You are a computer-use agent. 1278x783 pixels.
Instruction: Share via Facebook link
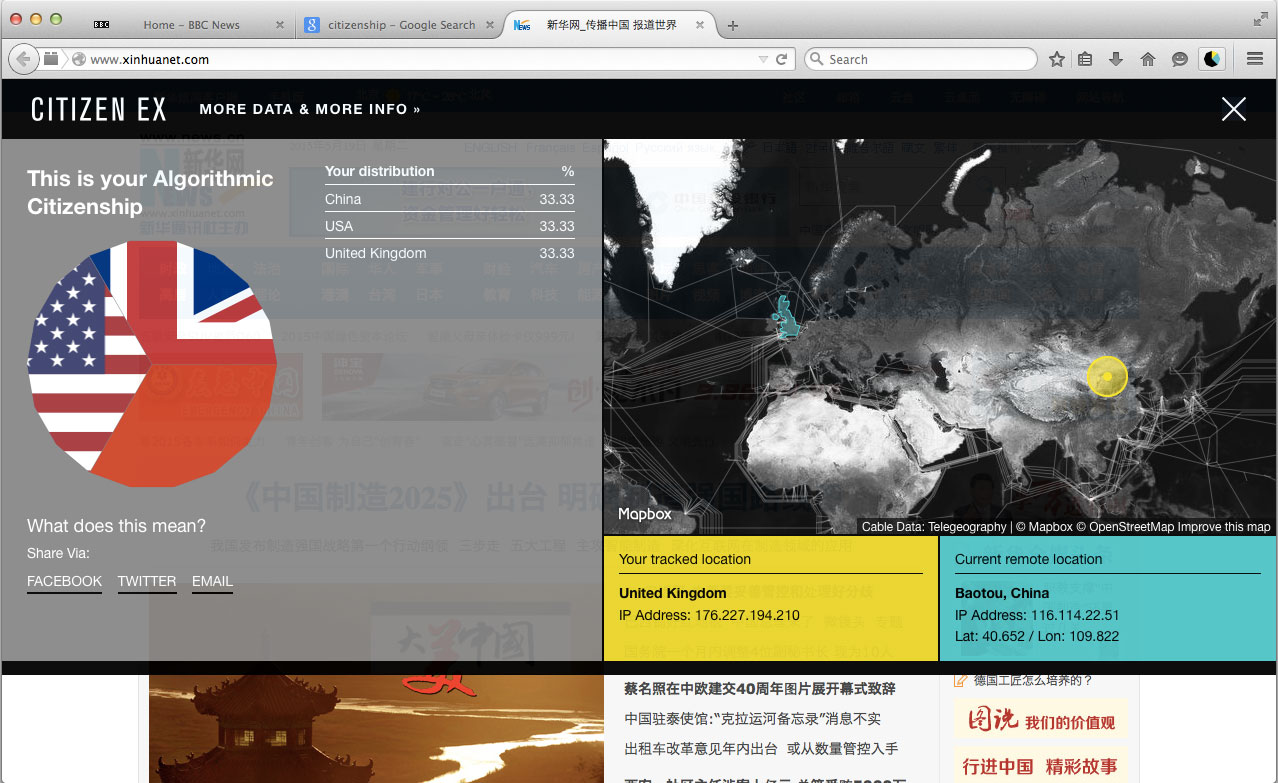[64, 581]
